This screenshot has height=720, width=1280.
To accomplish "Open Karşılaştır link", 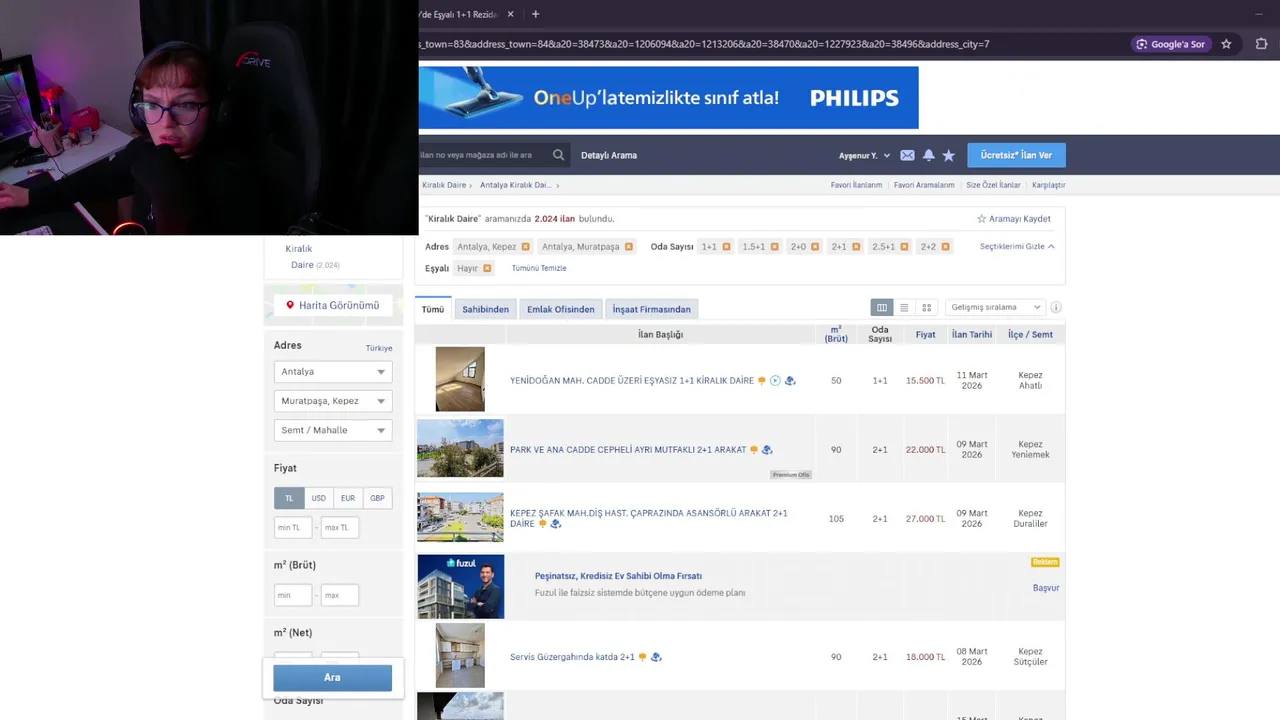I will [1048, 185].
